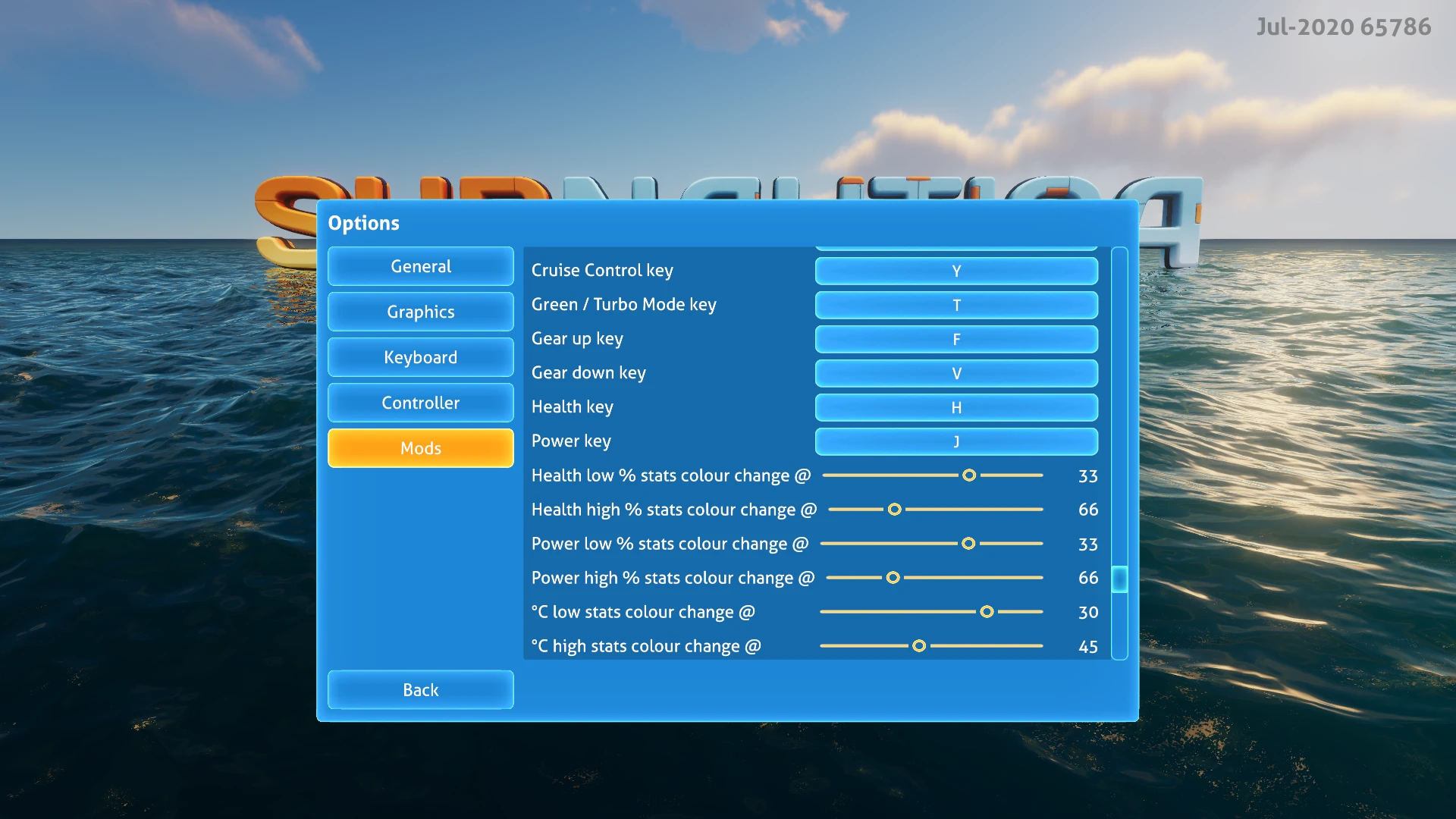The image size is (1456, 819).
Task: Click Health low % colour change slider knob
Action: pyautogui.click(x=969, y=475)
